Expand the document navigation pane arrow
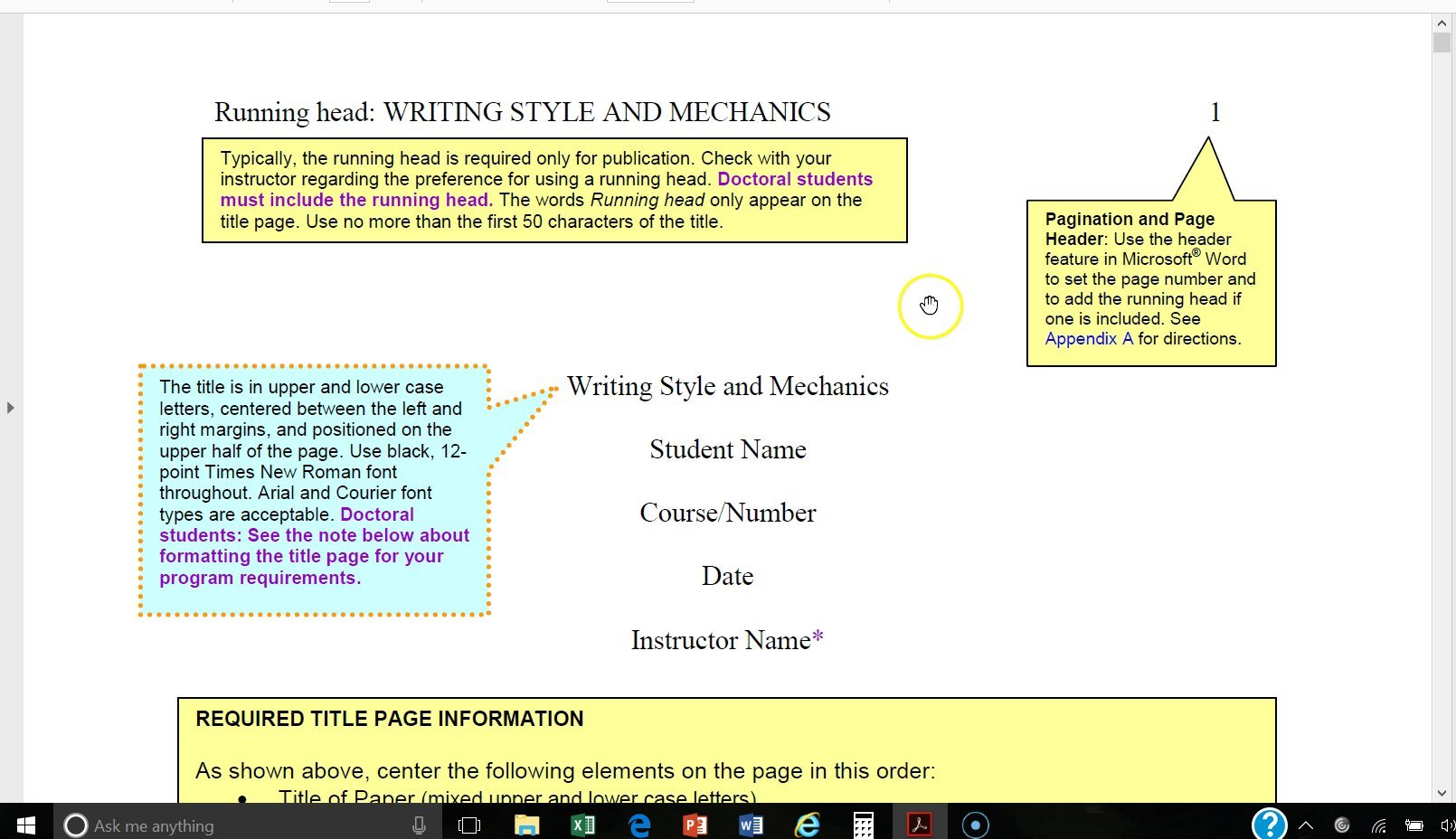Viewport: 1456px width, 839px height. click(x=10, y=408)
